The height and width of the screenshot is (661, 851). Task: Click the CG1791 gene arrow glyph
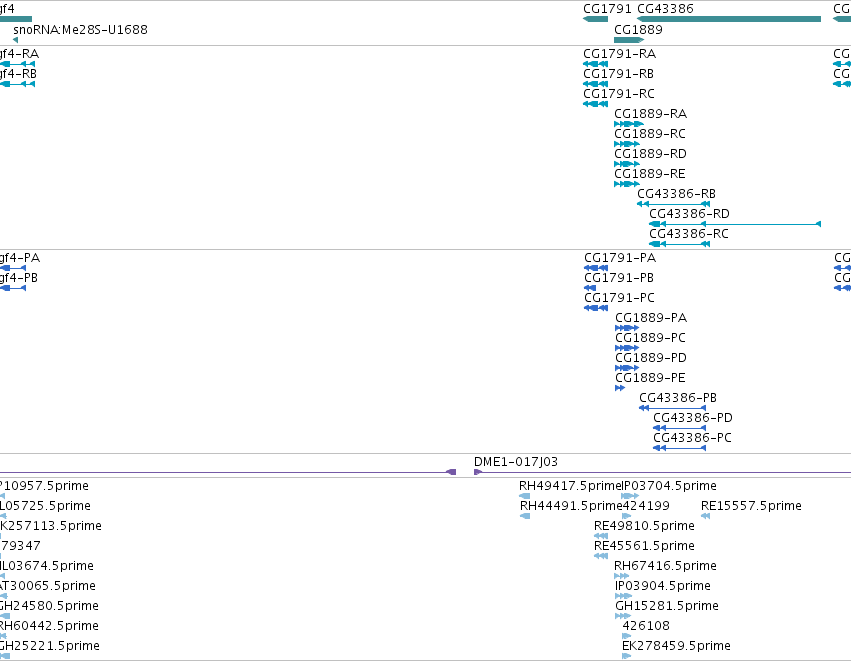(x=595, y=19)
